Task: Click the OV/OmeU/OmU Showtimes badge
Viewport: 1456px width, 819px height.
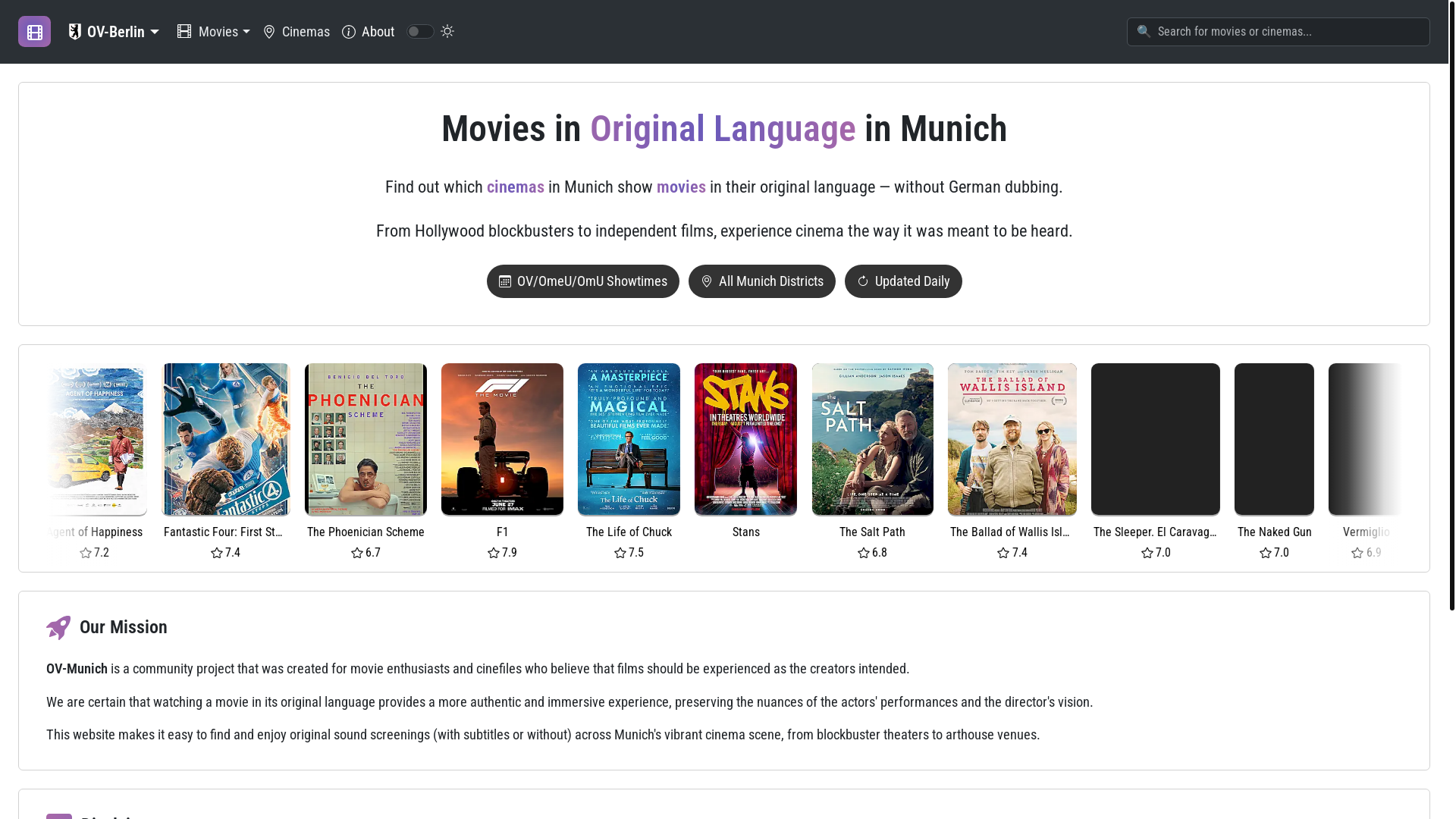Action: pyautogui.click(x=583, y=281)
